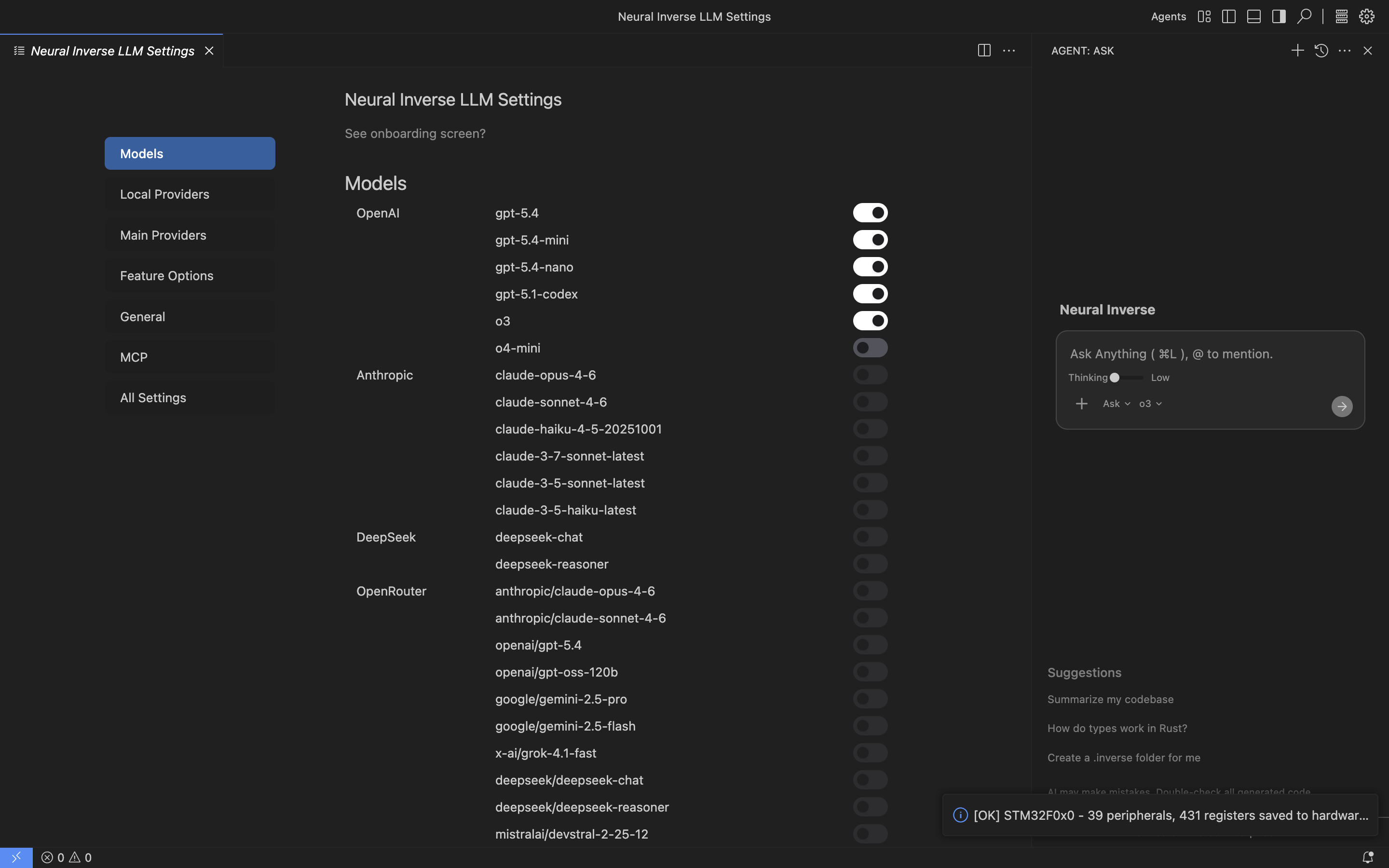
Task: Enable the claude-3-7-sonnet-latest toggle
Action: tap(870, 456)
